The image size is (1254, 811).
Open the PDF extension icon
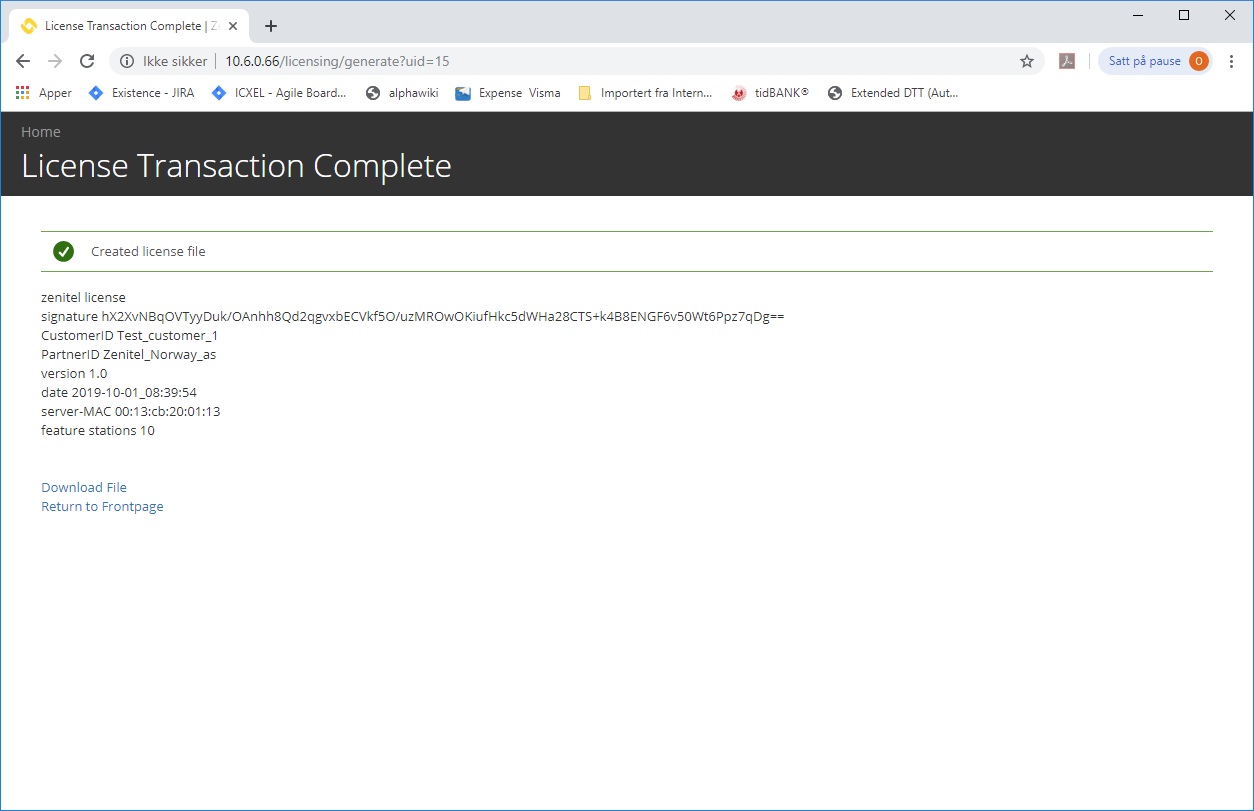coord(1067,61)
